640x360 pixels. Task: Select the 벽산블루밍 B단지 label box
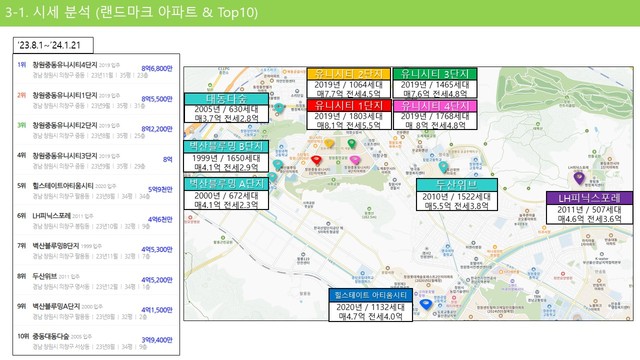point(227,156)
